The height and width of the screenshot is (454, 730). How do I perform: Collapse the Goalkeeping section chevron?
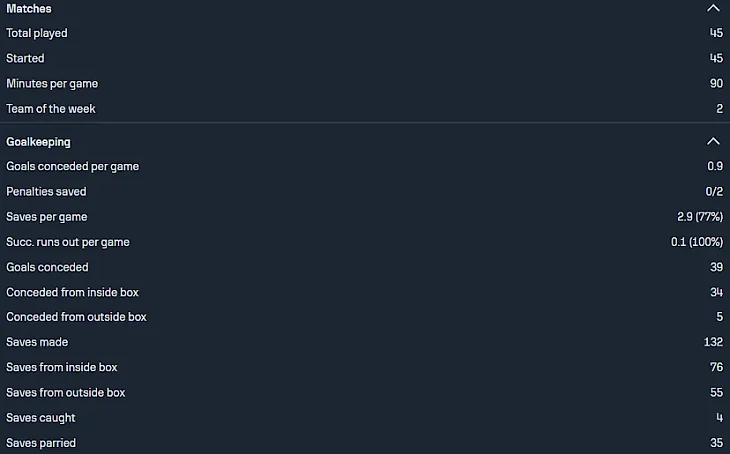pos(712,142)
